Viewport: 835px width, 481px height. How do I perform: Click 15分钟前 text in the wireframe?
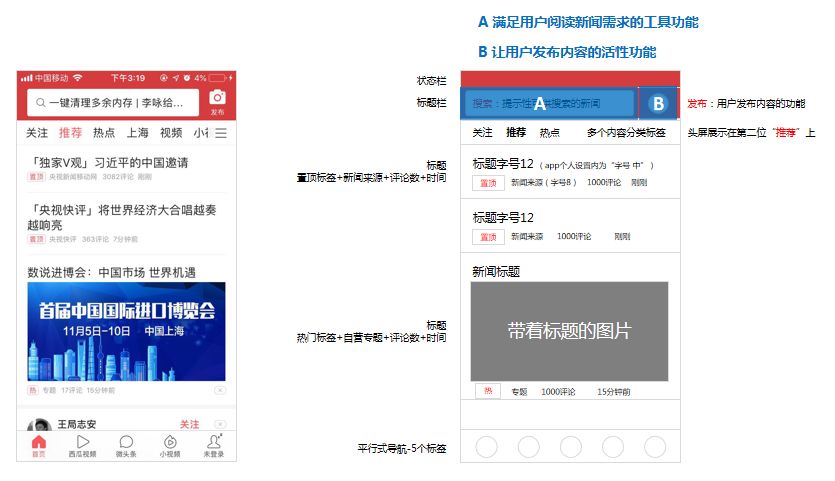(x=613, y=392)
